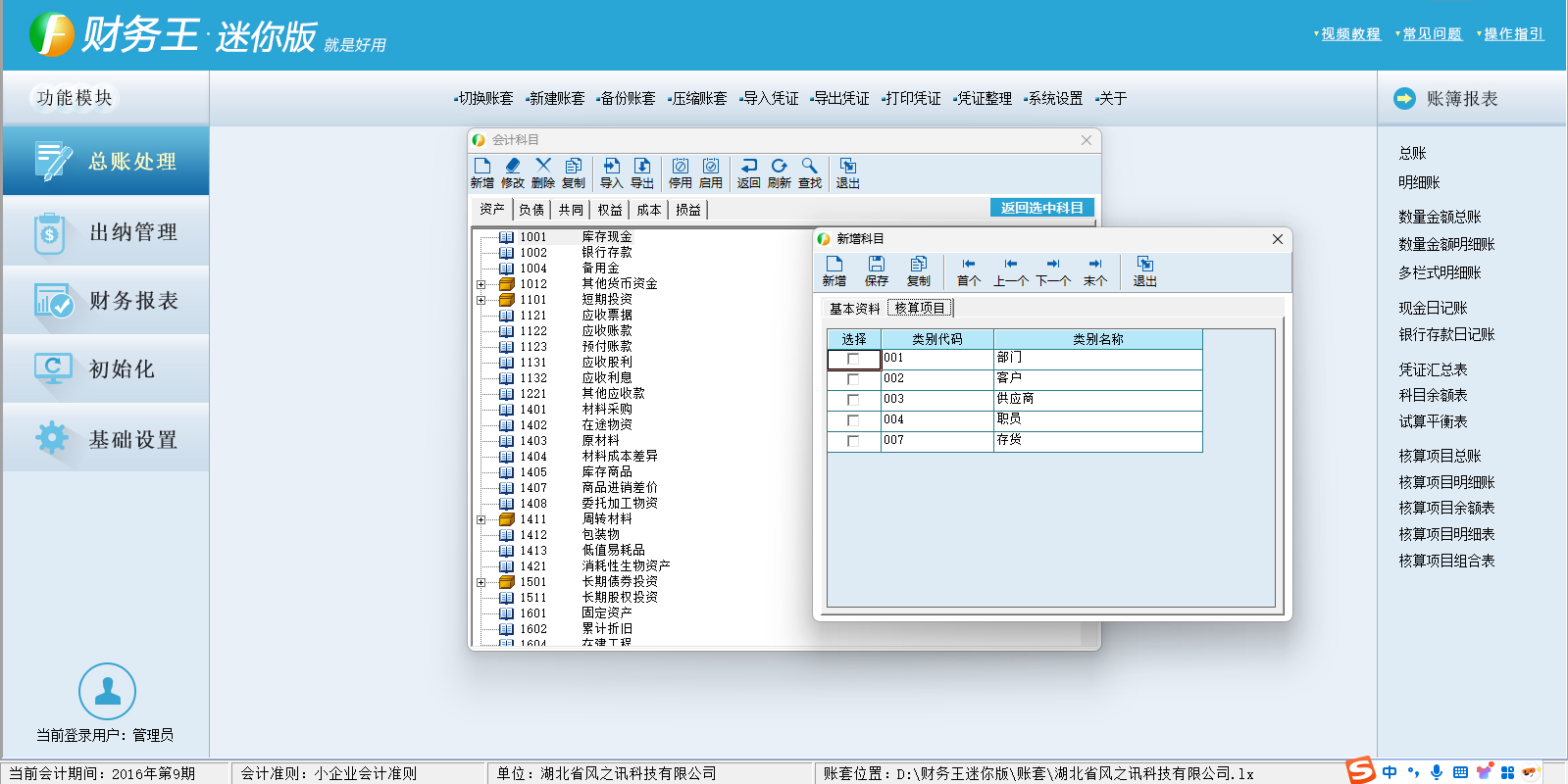Check the box for 存货 category
This screenshot has width=1568, height=784.
coord(853,441)
